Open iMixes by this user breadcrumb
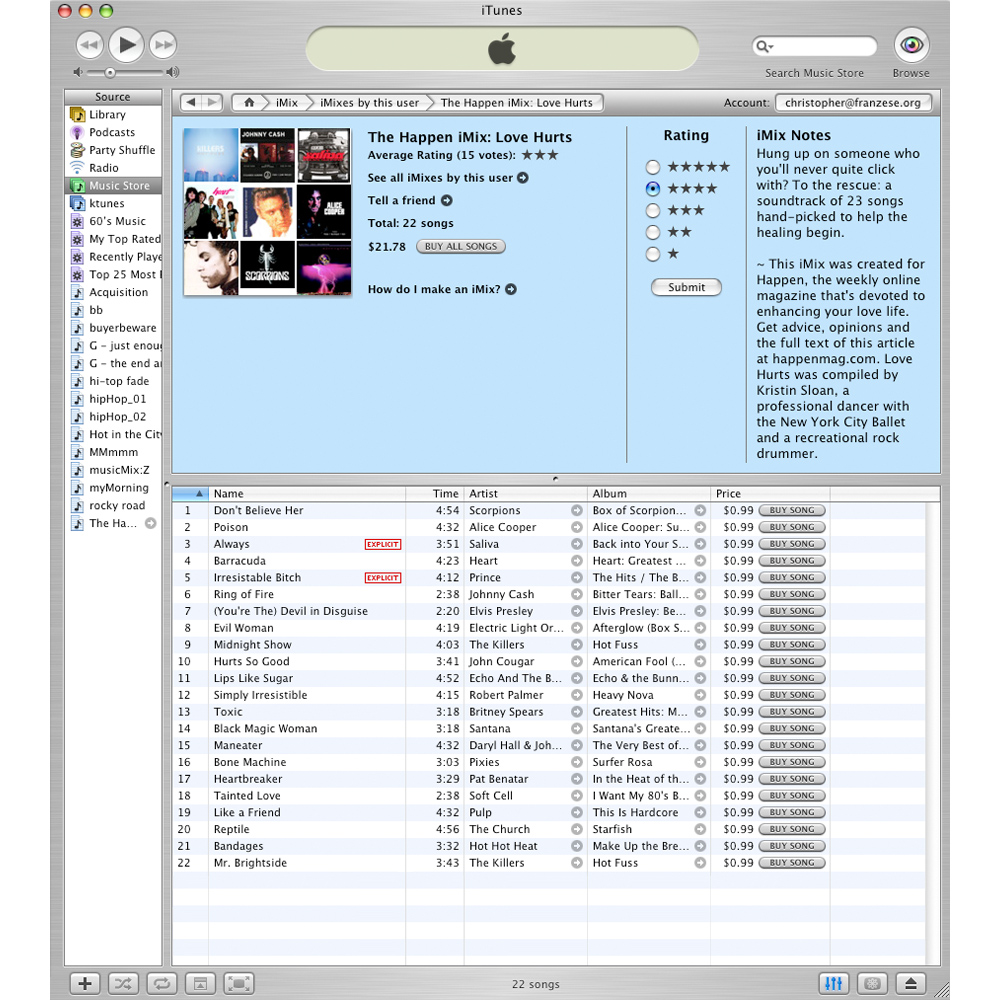The height and width of the screenshot is (1000, 1000). pyautogui.click(x=369, y=103)
